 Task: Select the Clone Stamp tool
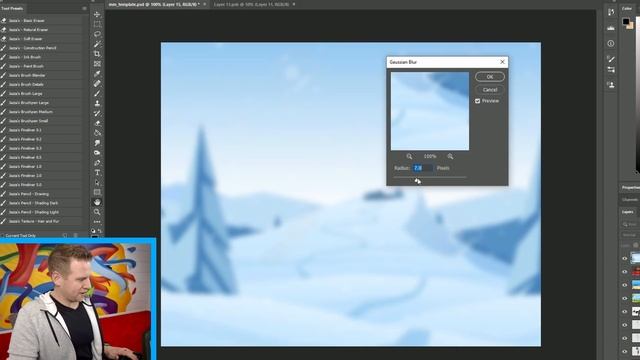pos(97,103)
